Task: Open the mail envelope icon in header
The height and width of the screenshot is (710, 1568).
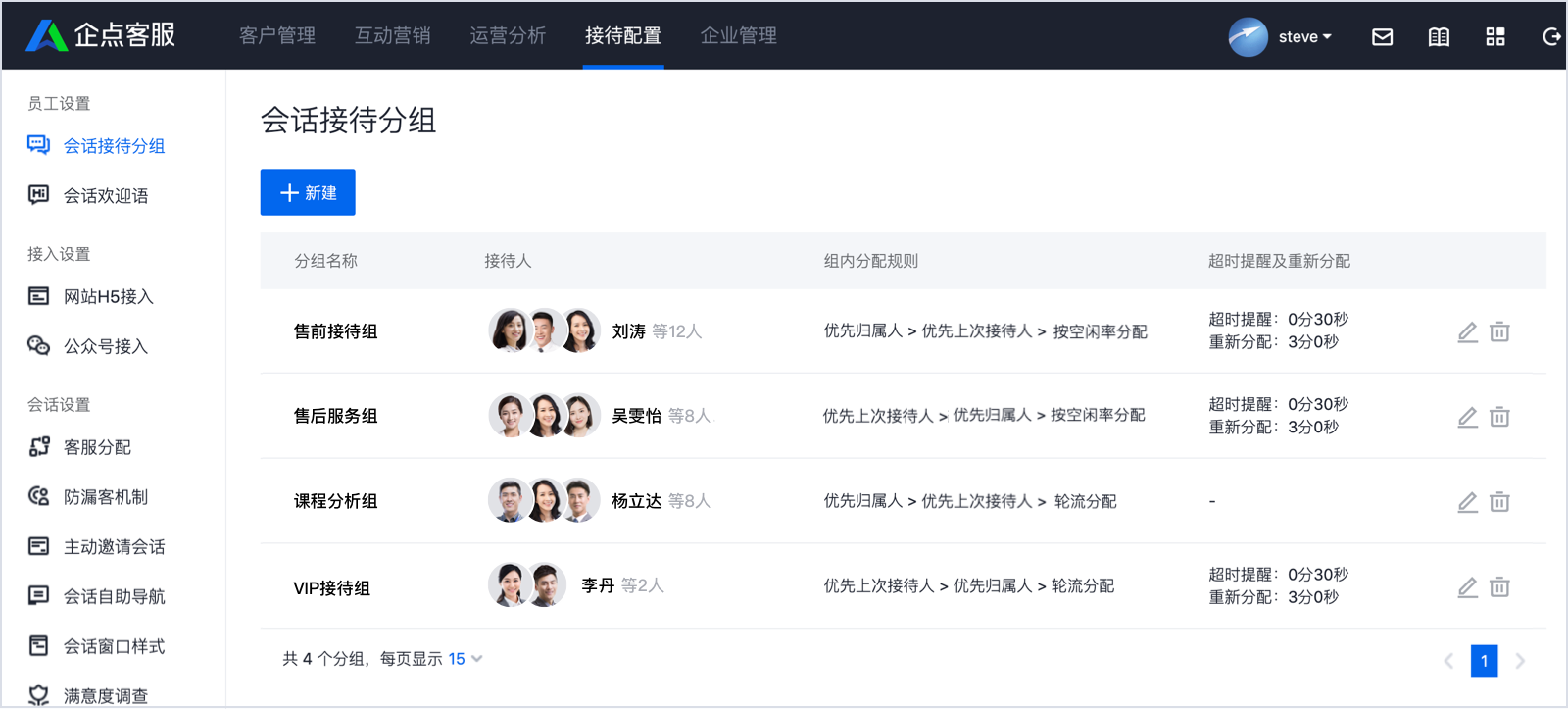Action: (x=1382, y=37)
